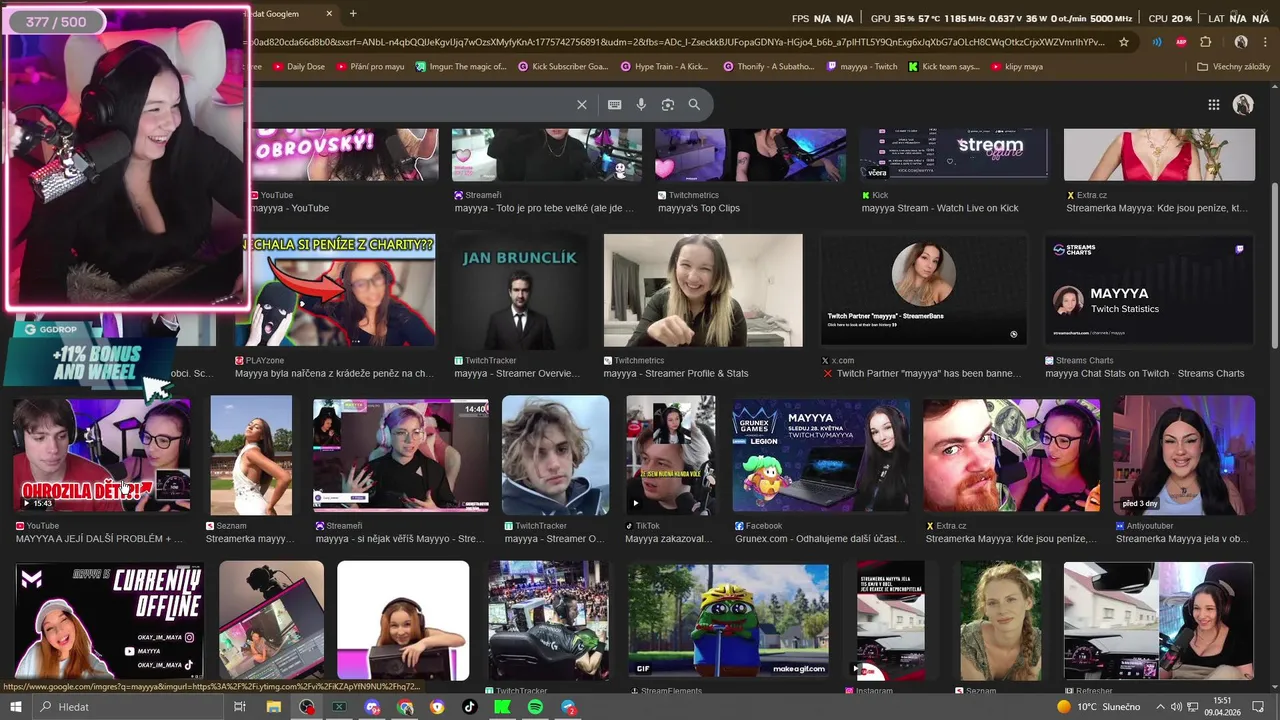
Task: Open the volume control in the tray
Action: (1177, 707)
